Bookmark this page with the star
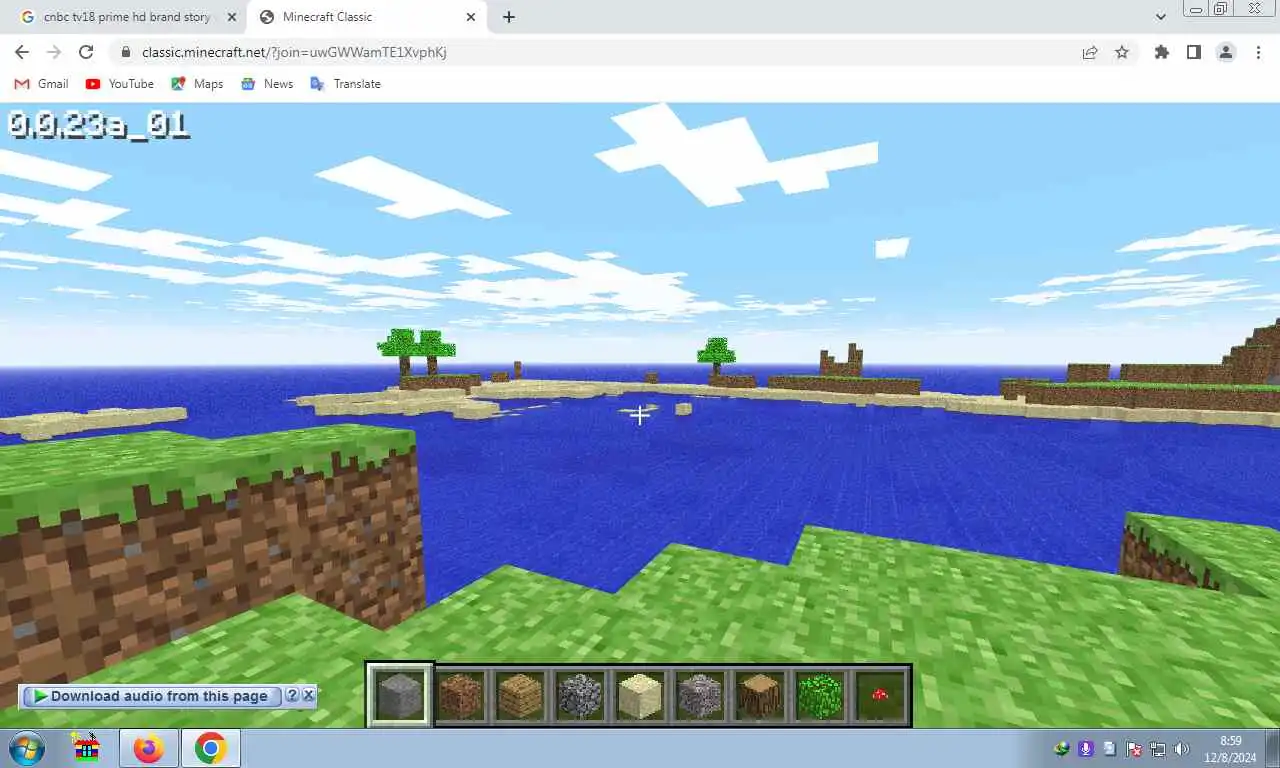Viewport: 1280px width, 768px height. click(1122, 52)
